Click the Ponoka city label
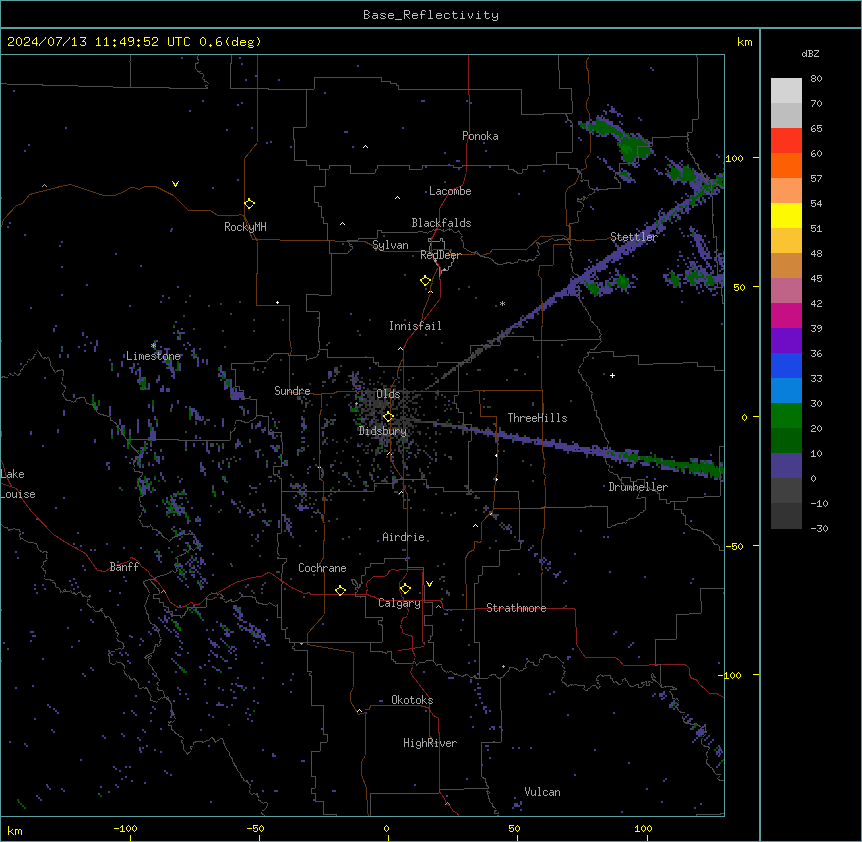Screen dimensions: 862x842 coord(480,136)
